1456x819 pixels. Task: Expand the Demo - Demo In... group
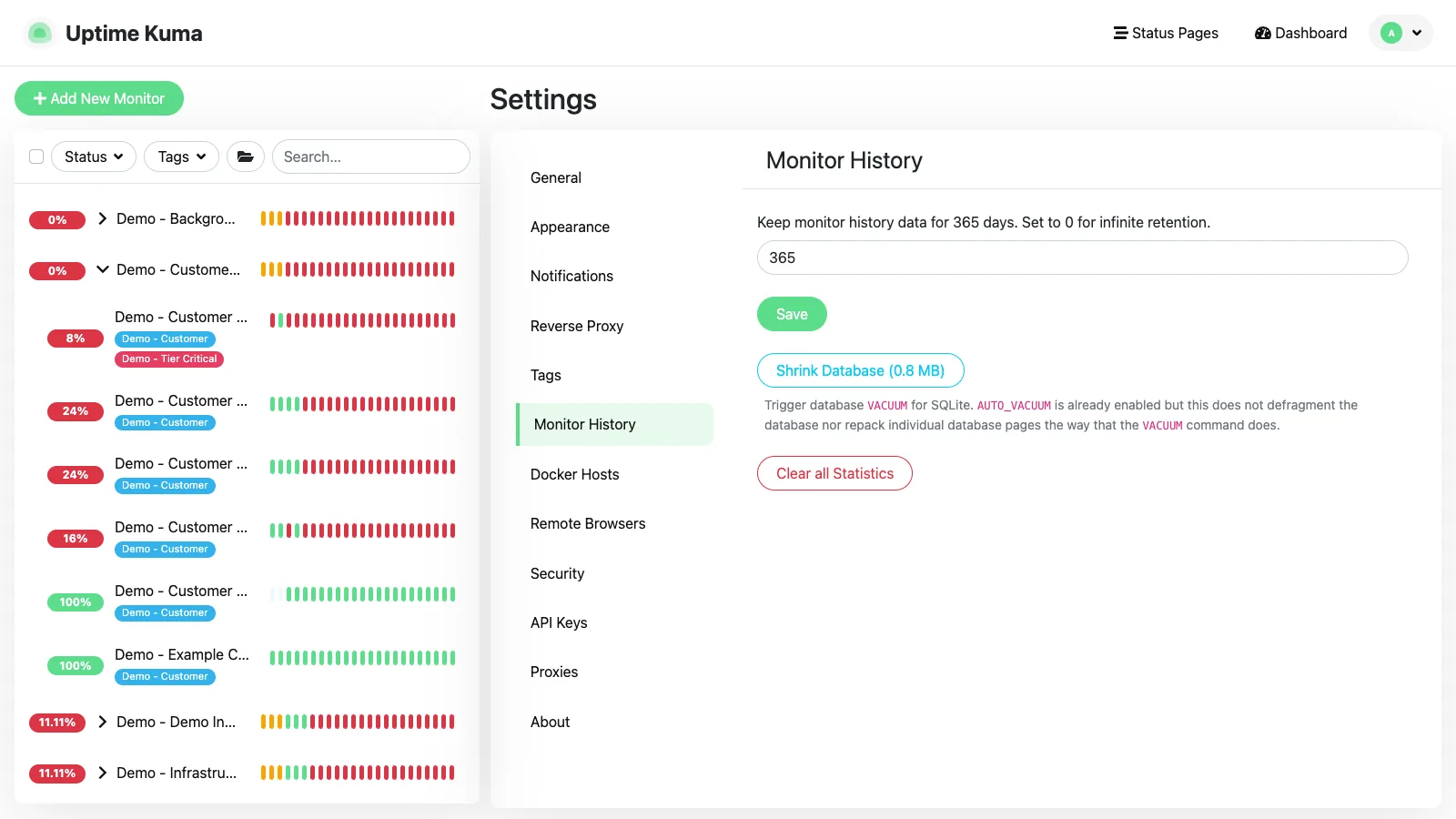tap(103, 722)
